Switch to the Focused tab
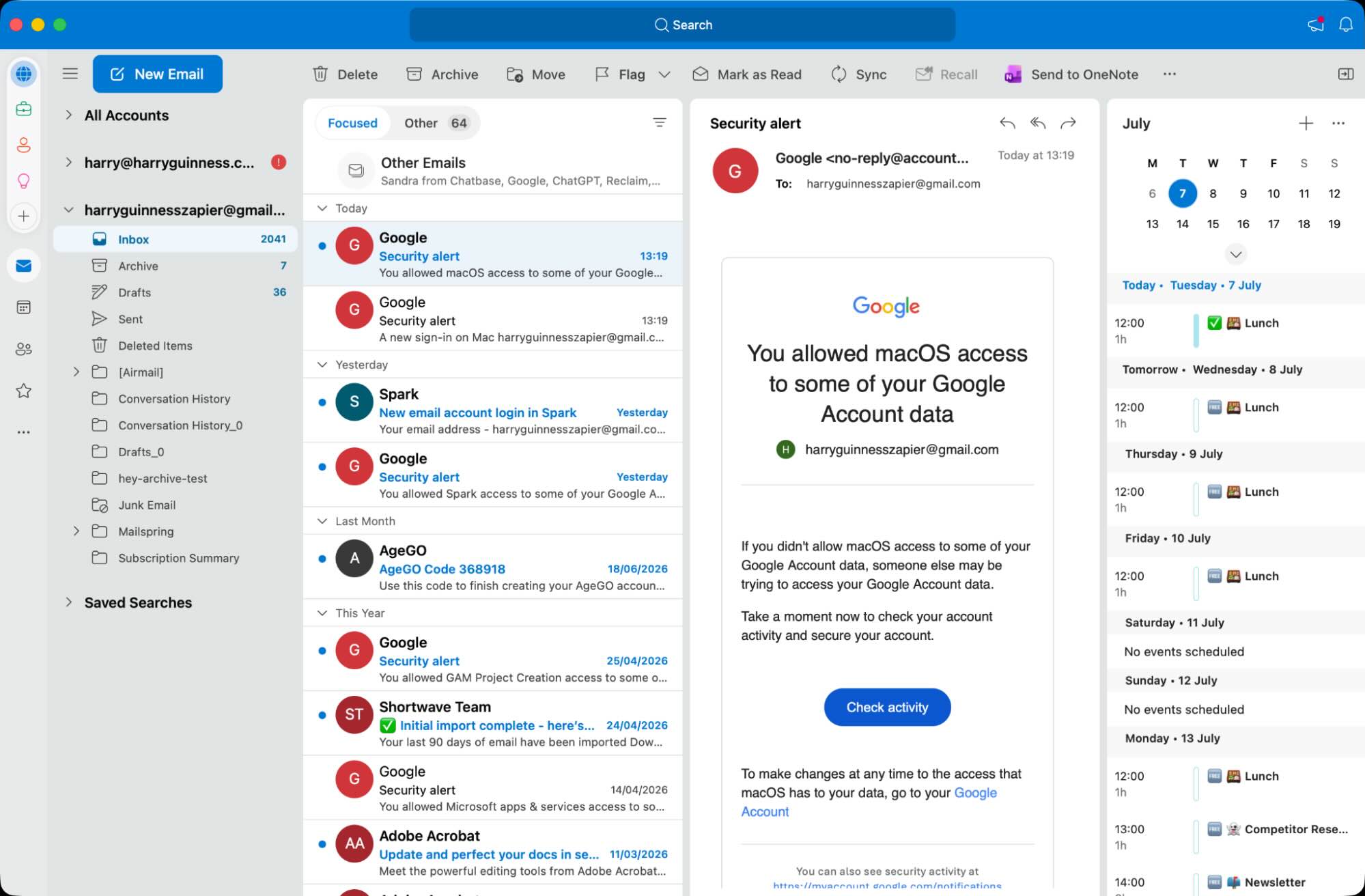This screenshot has height=896, width=1365. [352, 123]
